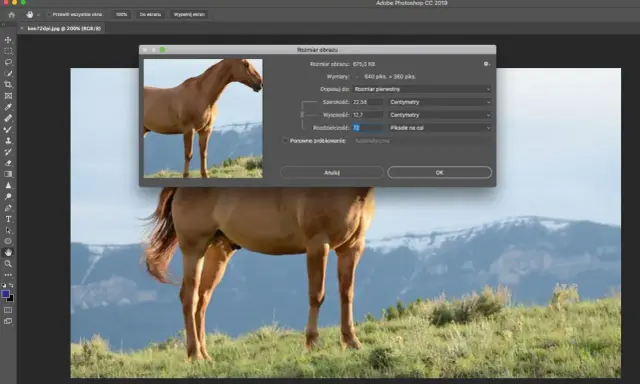Select the Frame tool
Viewport: 640px width, 384px height.
coord(8,96)
